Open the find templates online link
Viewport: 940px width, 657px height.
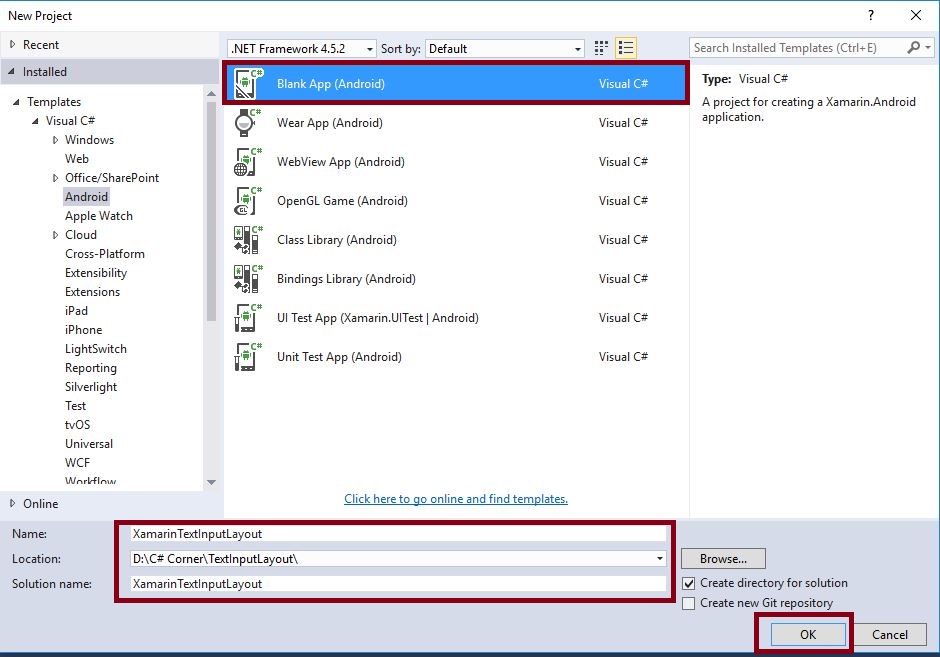[x=456, y=499]
